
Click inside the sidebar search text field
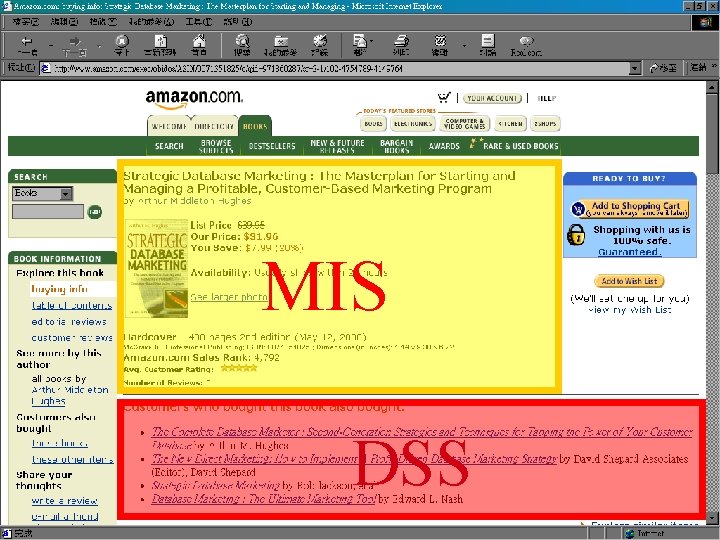(x=48, y=212)
